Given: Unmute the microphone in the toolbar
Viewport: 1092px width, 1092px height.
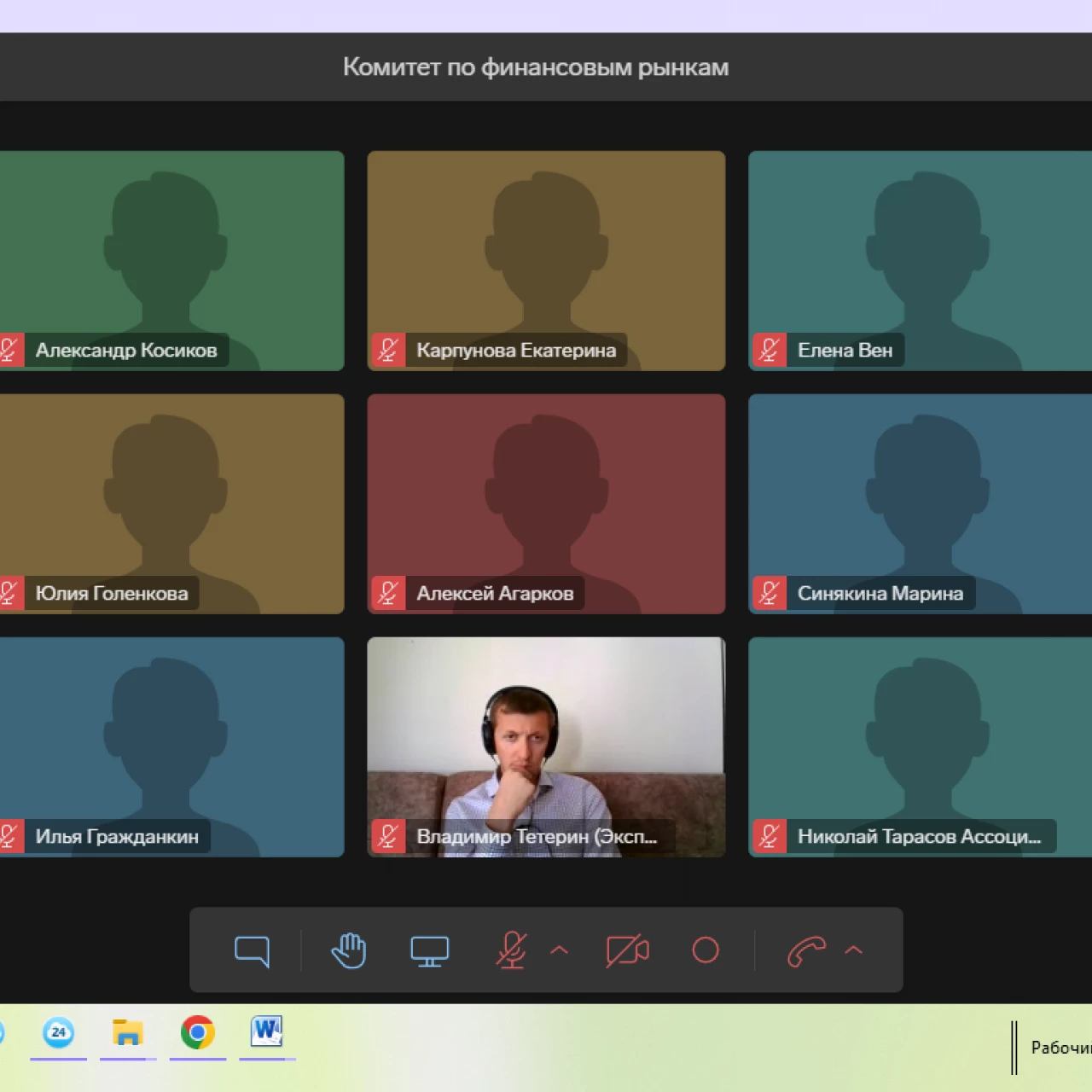Looking at the screenshot, I should [512, 950].
